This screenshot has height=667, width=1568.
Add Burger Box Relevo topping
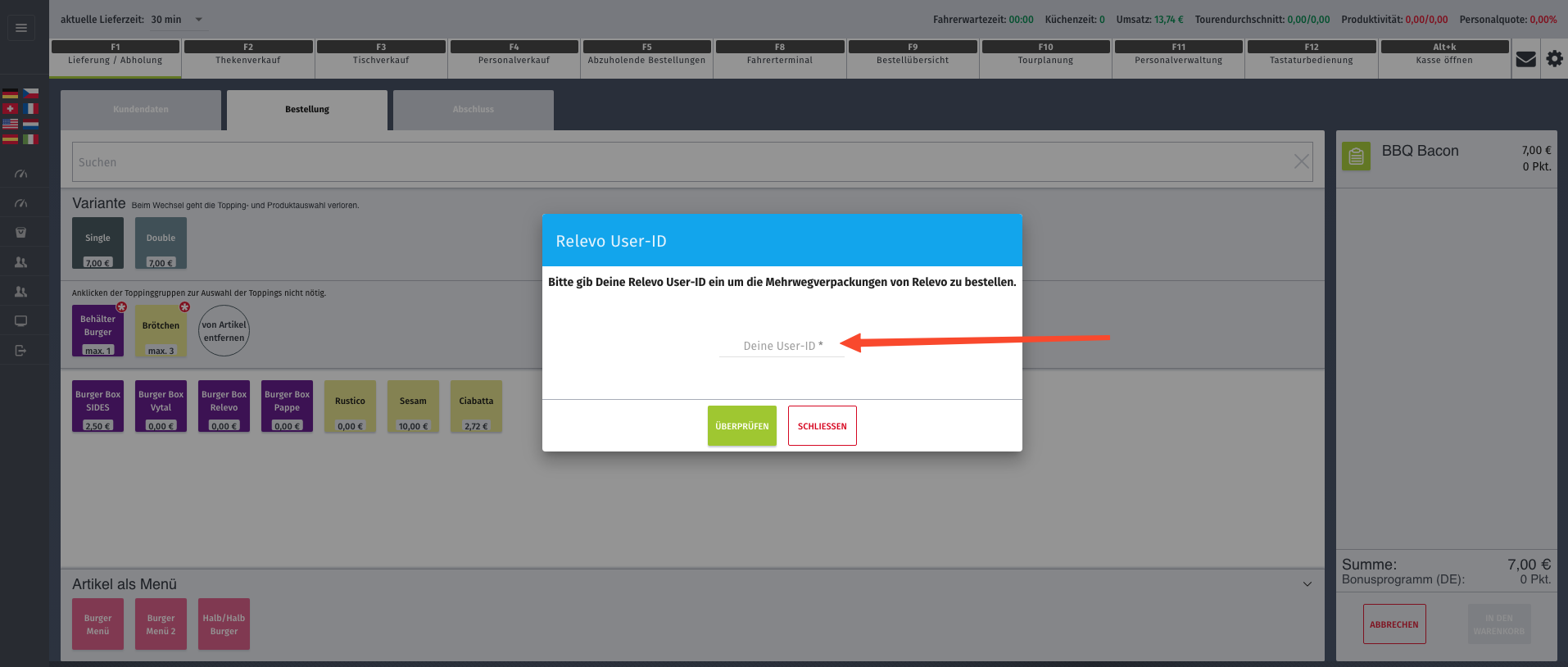224,406
